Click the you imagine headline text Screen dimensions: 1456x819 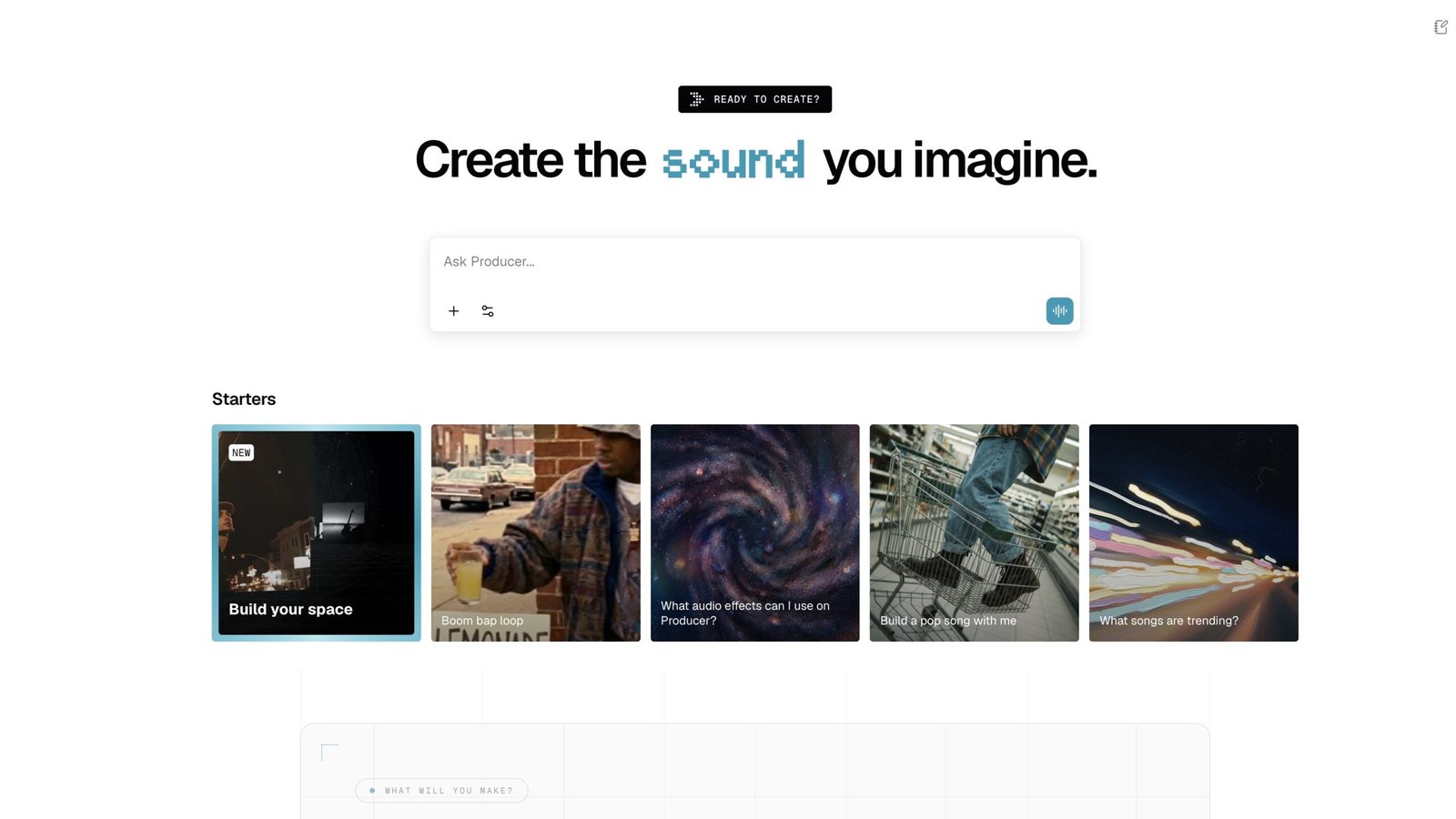[x=959, y=161]
